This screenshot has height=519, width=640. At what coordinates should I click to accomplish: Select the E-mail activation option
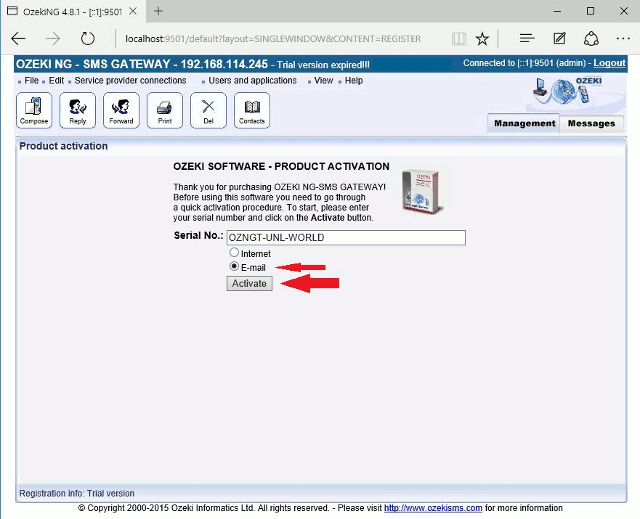click(234, 266)
